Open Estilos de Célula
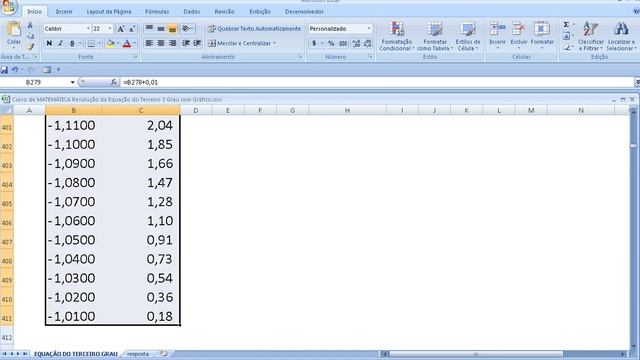The width and height of the screenshot is (640, 360). 468,36
